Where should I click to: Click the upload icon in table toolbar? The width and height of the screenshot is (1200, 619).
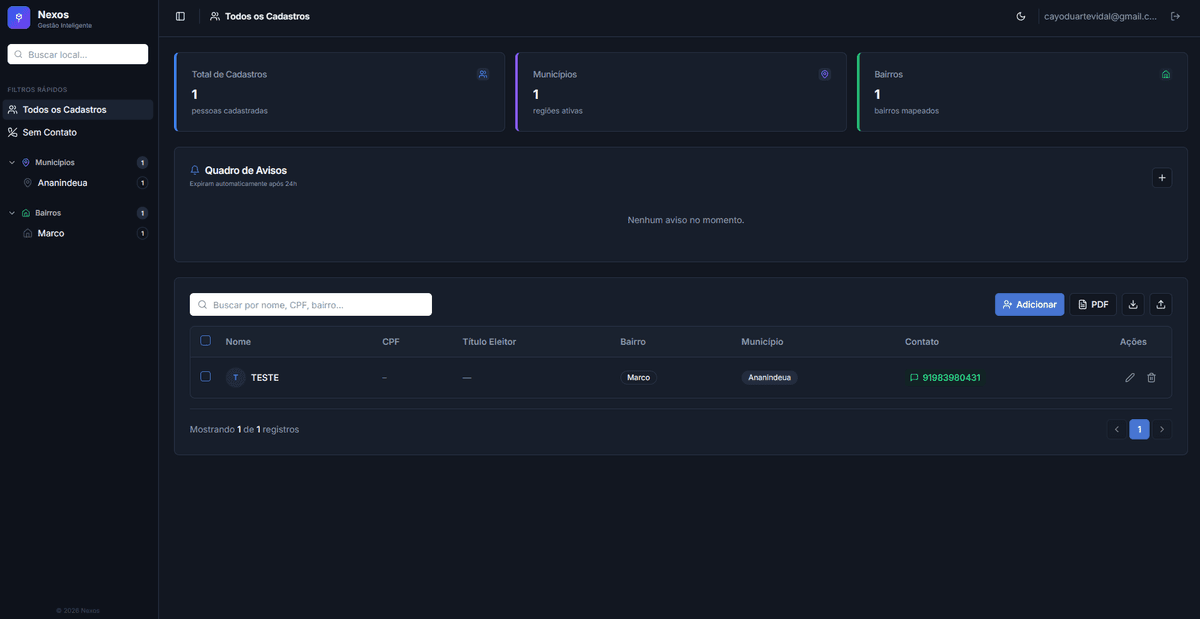[x=1161, y=305]
